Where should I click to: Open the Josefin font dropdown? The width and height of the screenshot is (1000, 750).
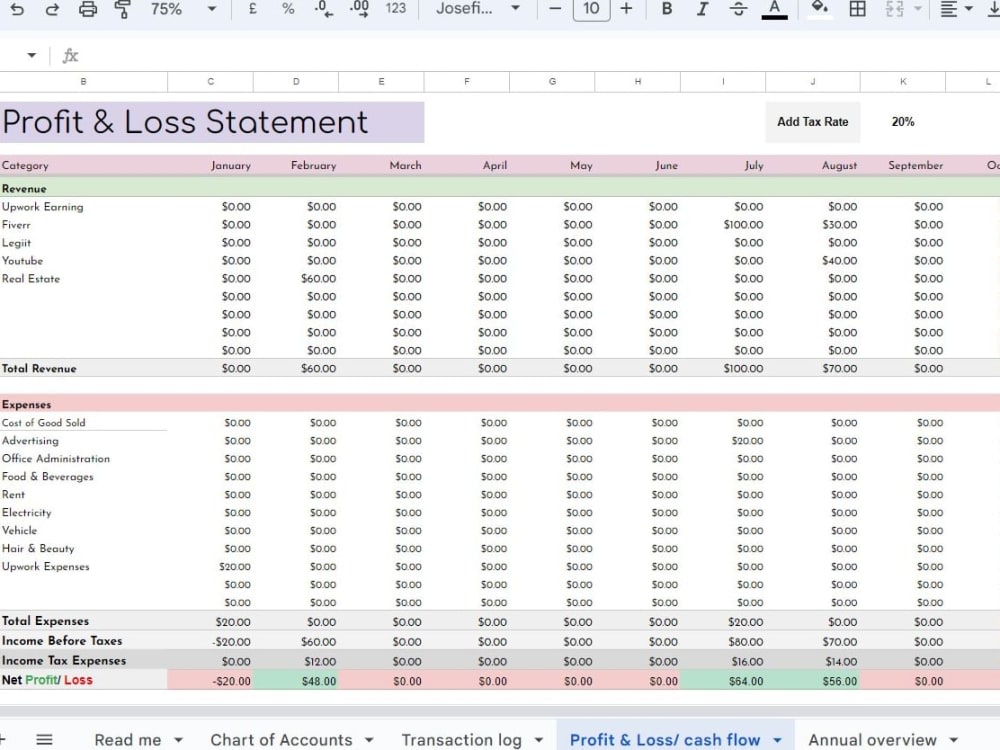tap(478, 9)
